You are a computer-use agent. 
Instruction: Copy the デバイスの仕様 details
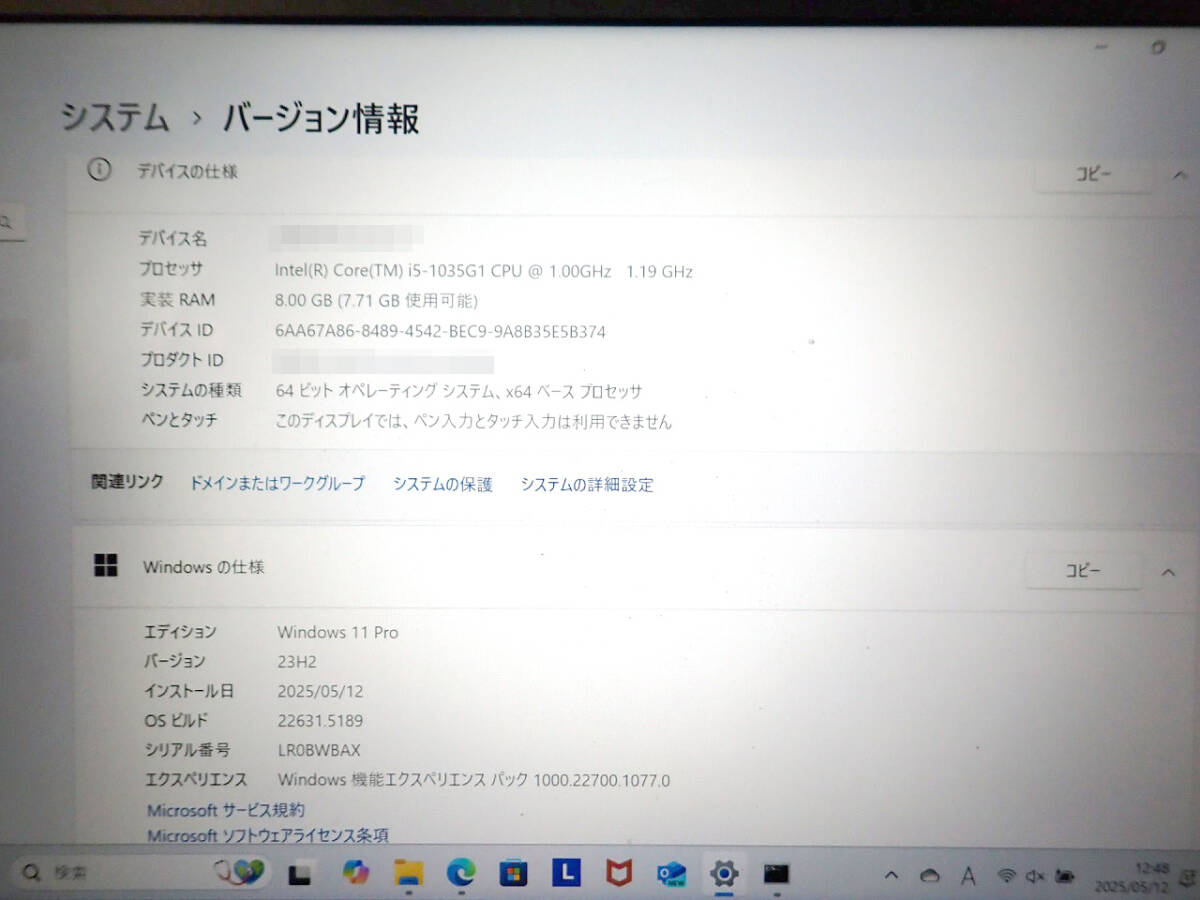click(1092, 174)
